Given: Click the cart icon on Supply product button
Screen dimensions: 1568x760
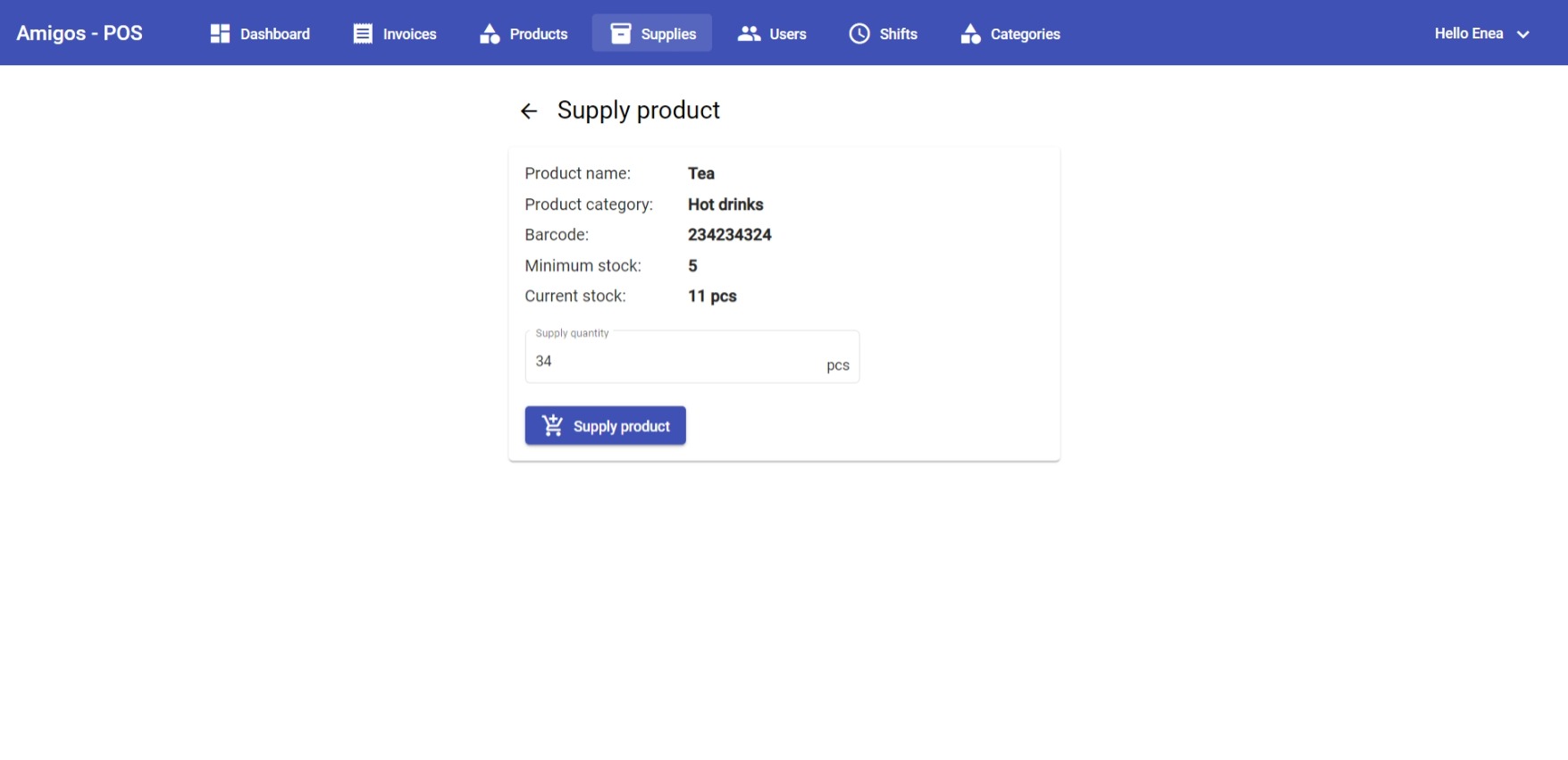Looking at the screenshot, I should pyautogui.click(x=553, y=425).
